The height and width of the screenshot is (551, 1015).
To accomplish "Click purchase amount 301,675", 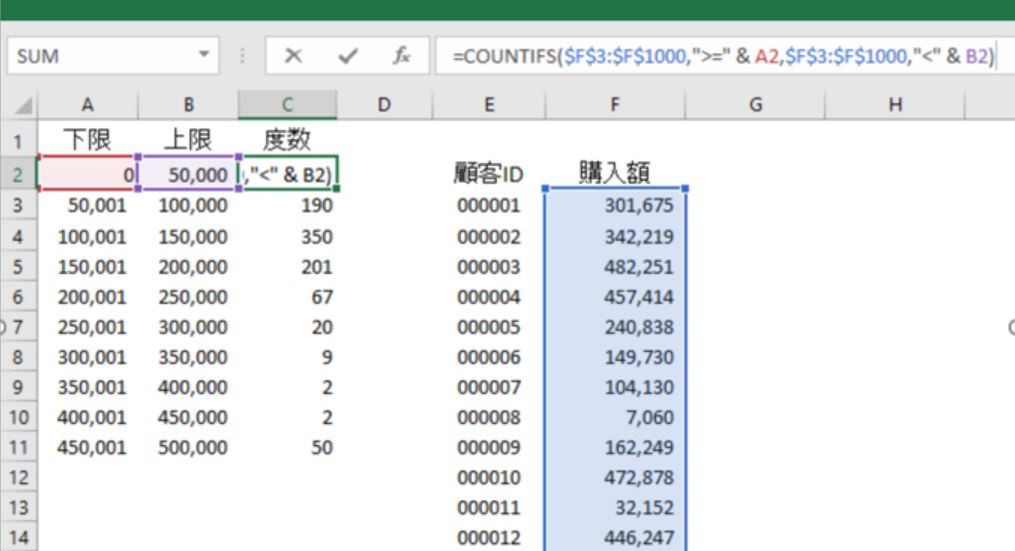I will 615,206.
